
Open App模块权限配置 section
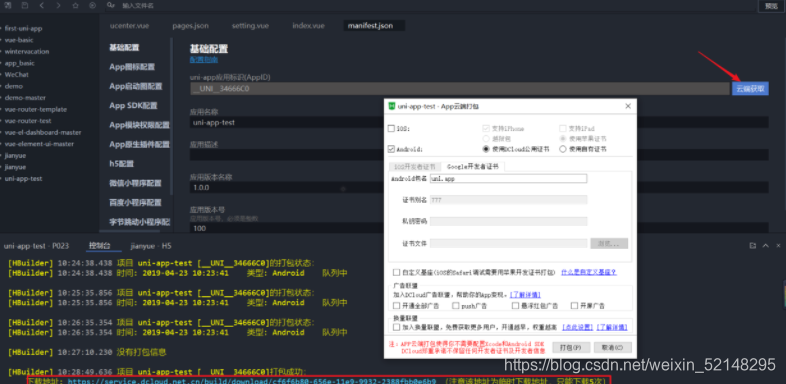(x=139, y=125)
